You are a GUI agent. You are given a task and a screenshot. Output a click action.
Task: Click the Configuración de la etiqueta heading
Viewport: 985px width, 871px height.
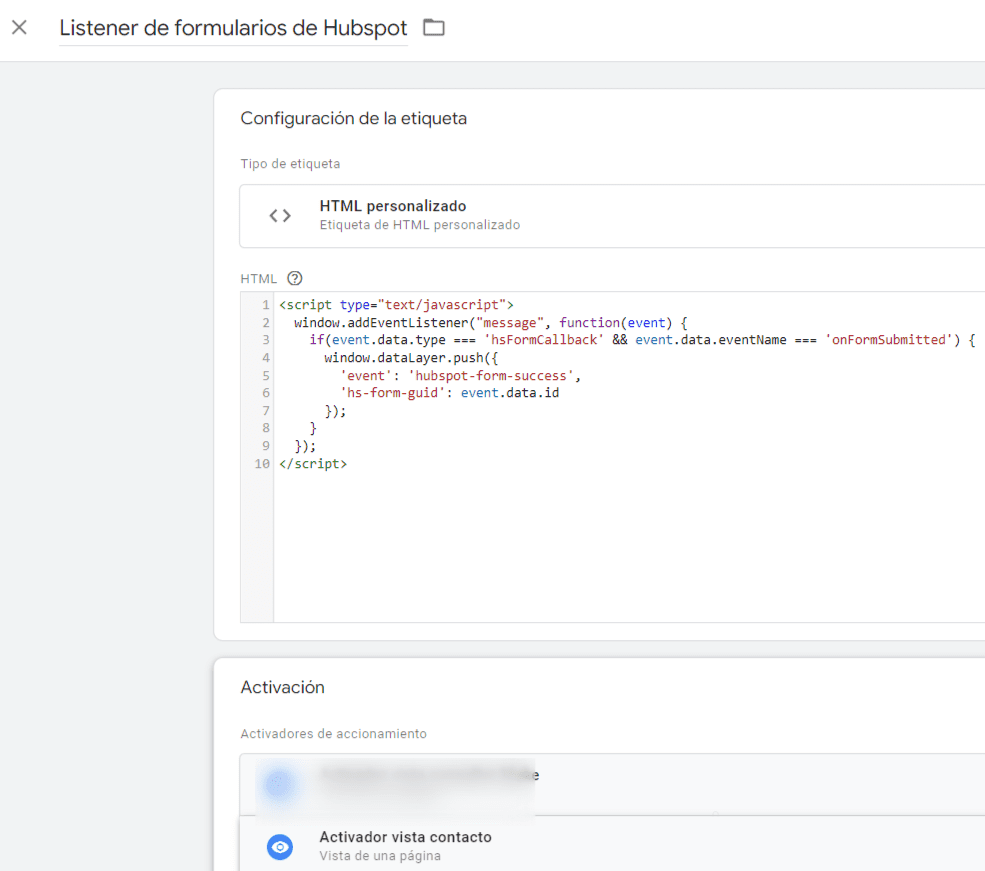click(353, 118)
